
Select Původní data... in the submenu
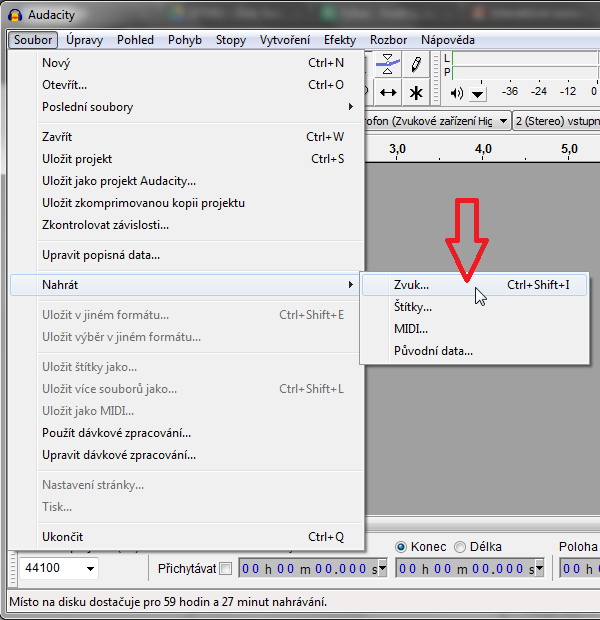pos(475,351)
